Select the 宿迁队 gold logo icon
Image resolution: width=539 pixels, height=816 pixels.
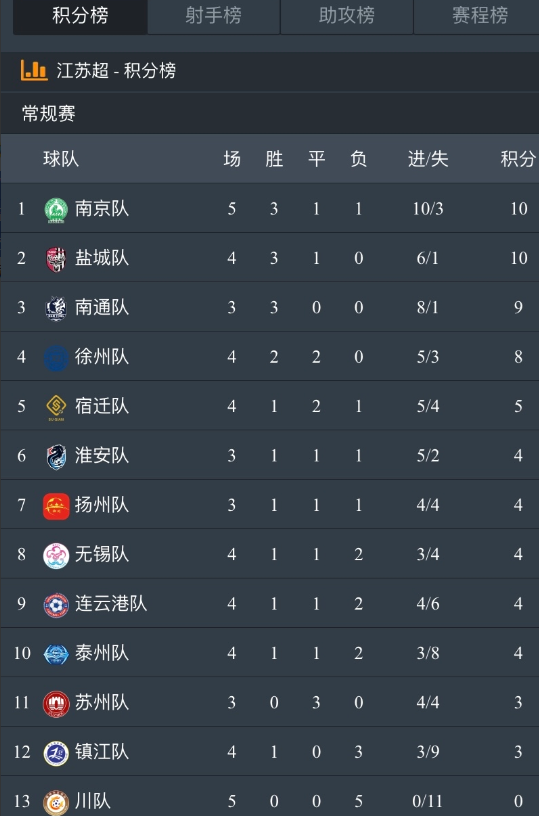(56, 408)
